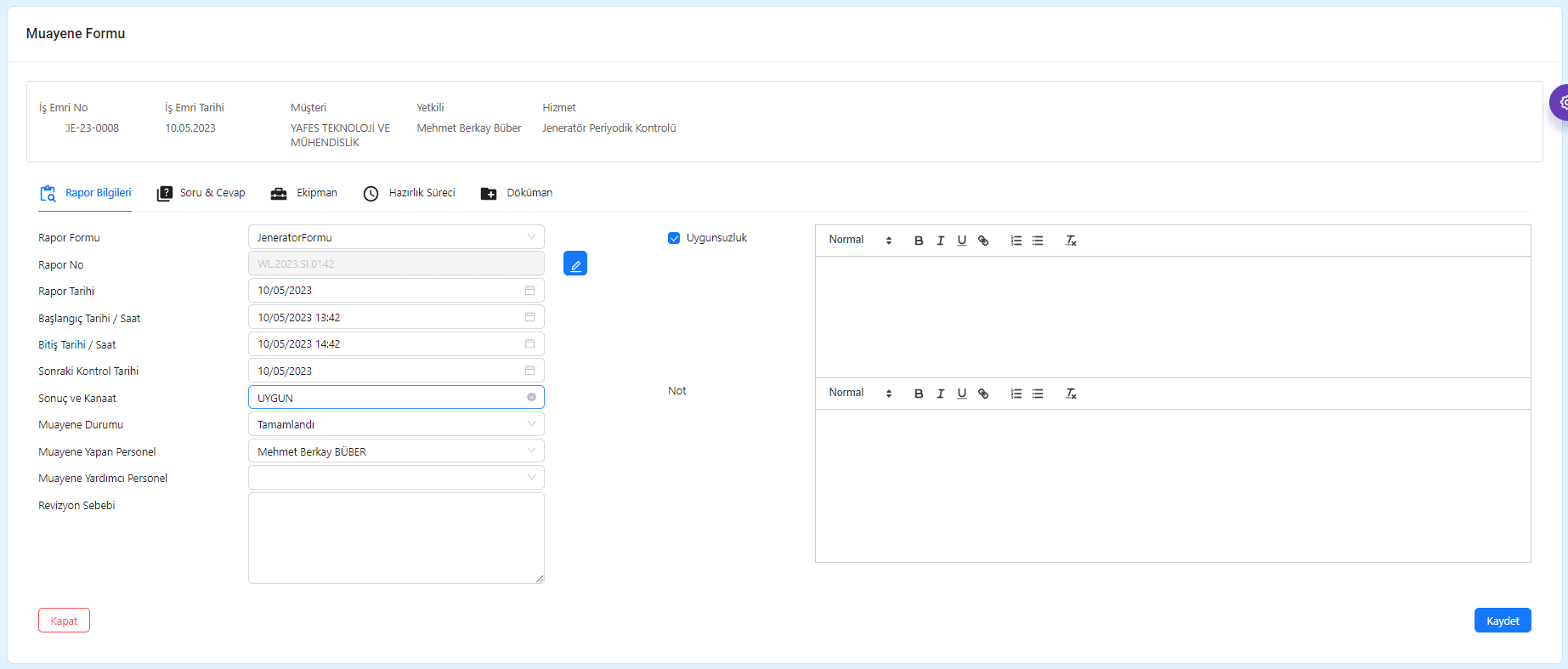Clear the UYGUN value with the x icon
1568x669 pixels.
(x=531, y=397)
